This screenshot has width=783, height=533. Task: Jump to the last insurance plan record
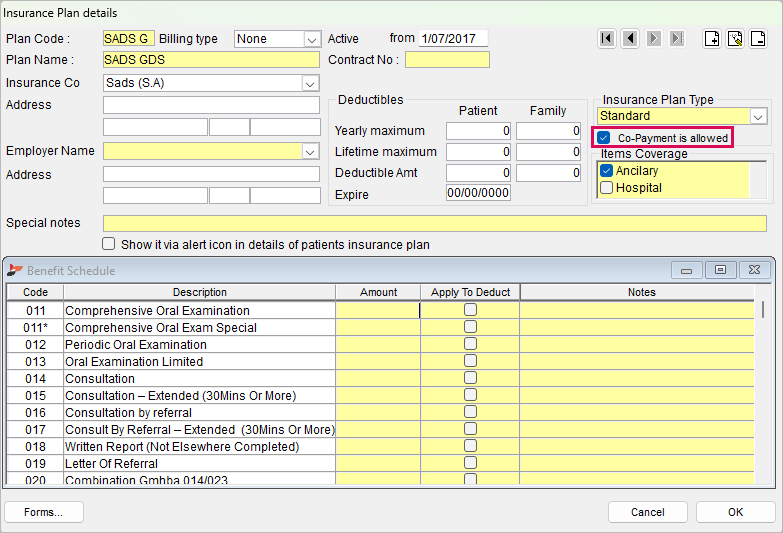click(677, 38)
